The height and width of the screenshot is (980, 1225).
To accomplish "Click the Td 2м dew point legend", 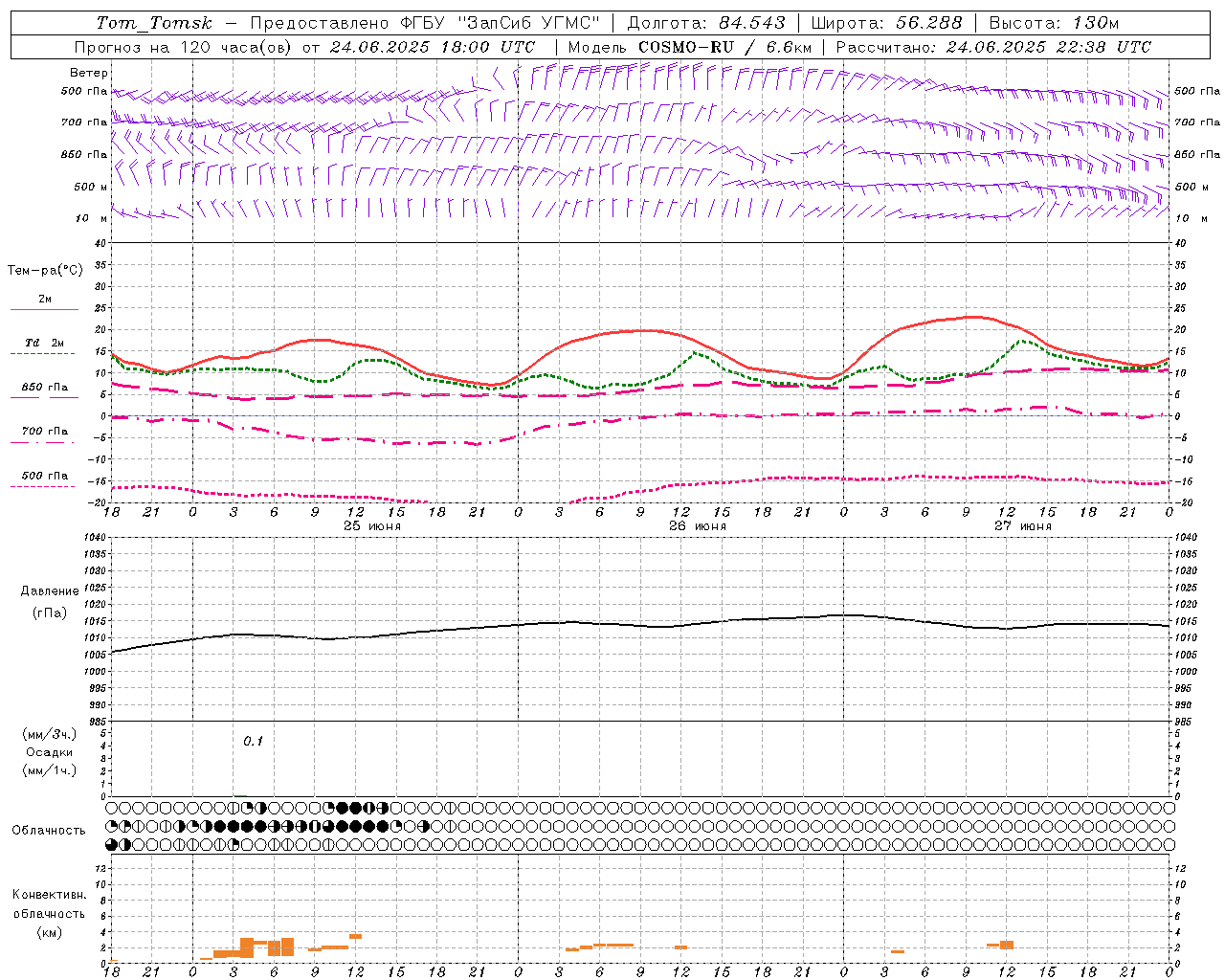I will pos(45,343).
